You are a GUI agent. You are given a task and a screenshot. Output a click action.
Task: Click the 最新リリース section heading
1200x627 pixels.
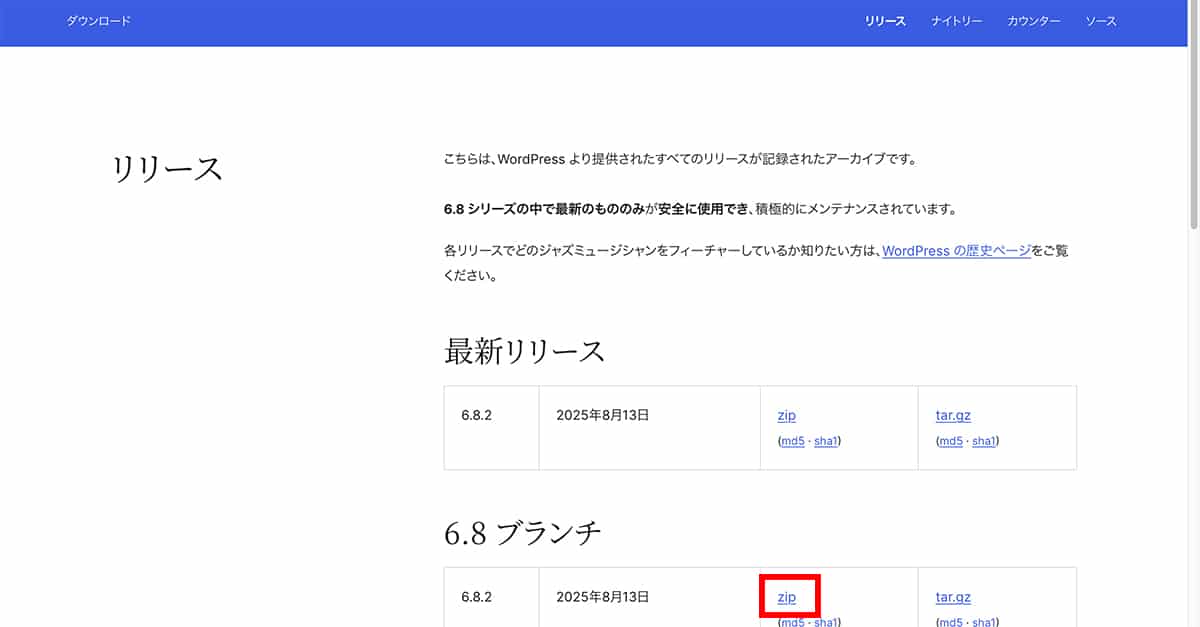coord(525,351)
